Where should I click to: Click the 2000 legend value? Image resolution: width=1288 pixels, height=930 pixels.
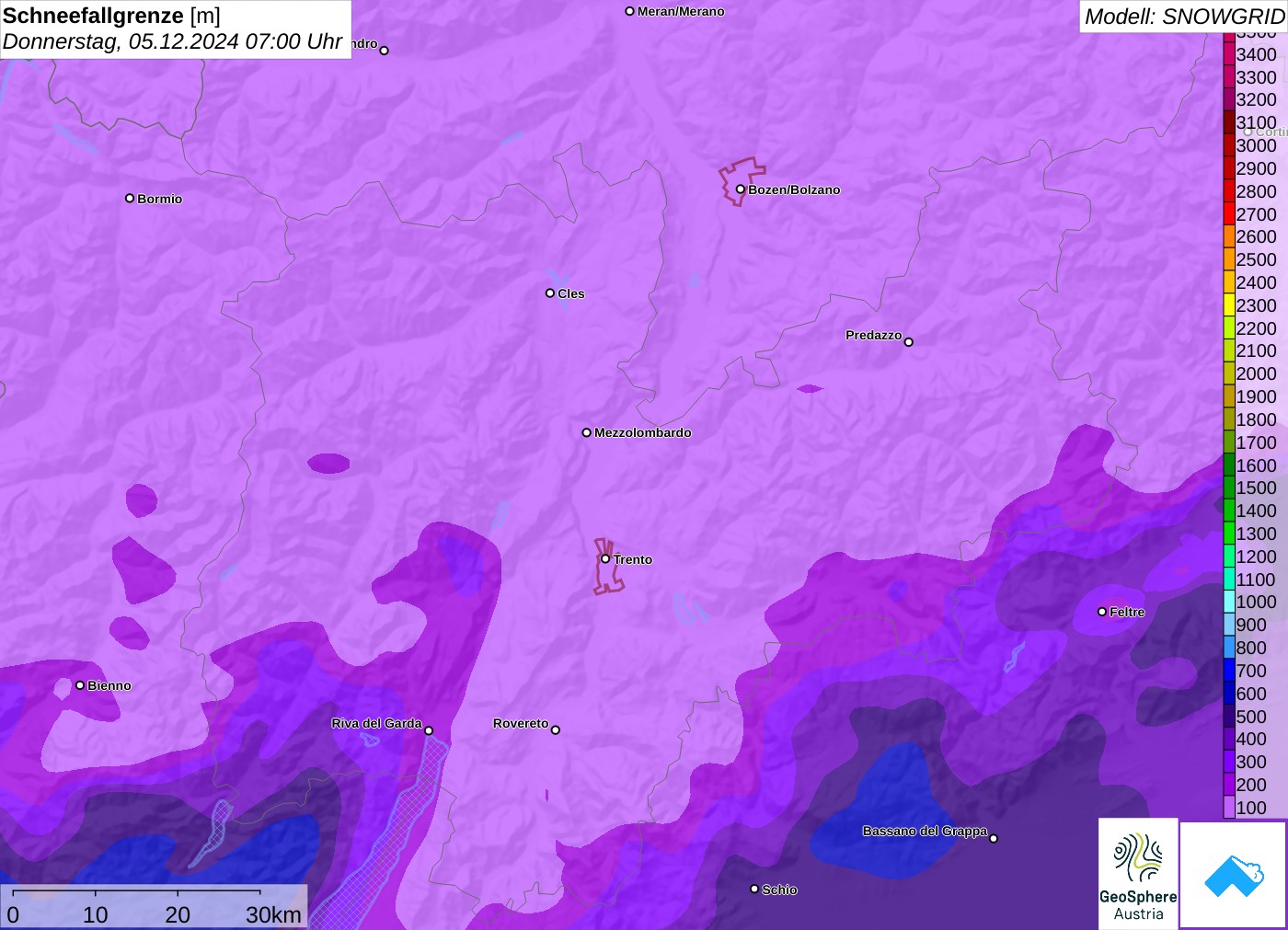(x=1257, y=373)
